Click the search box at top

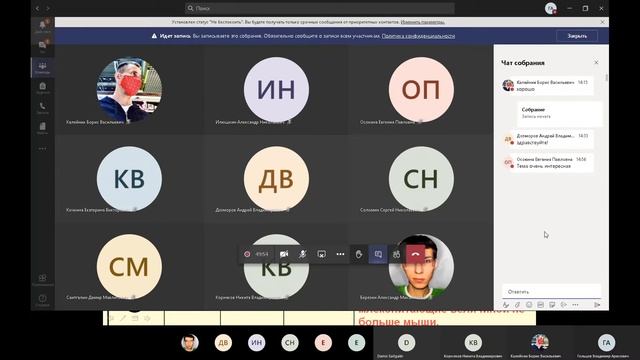coord(320,8)
